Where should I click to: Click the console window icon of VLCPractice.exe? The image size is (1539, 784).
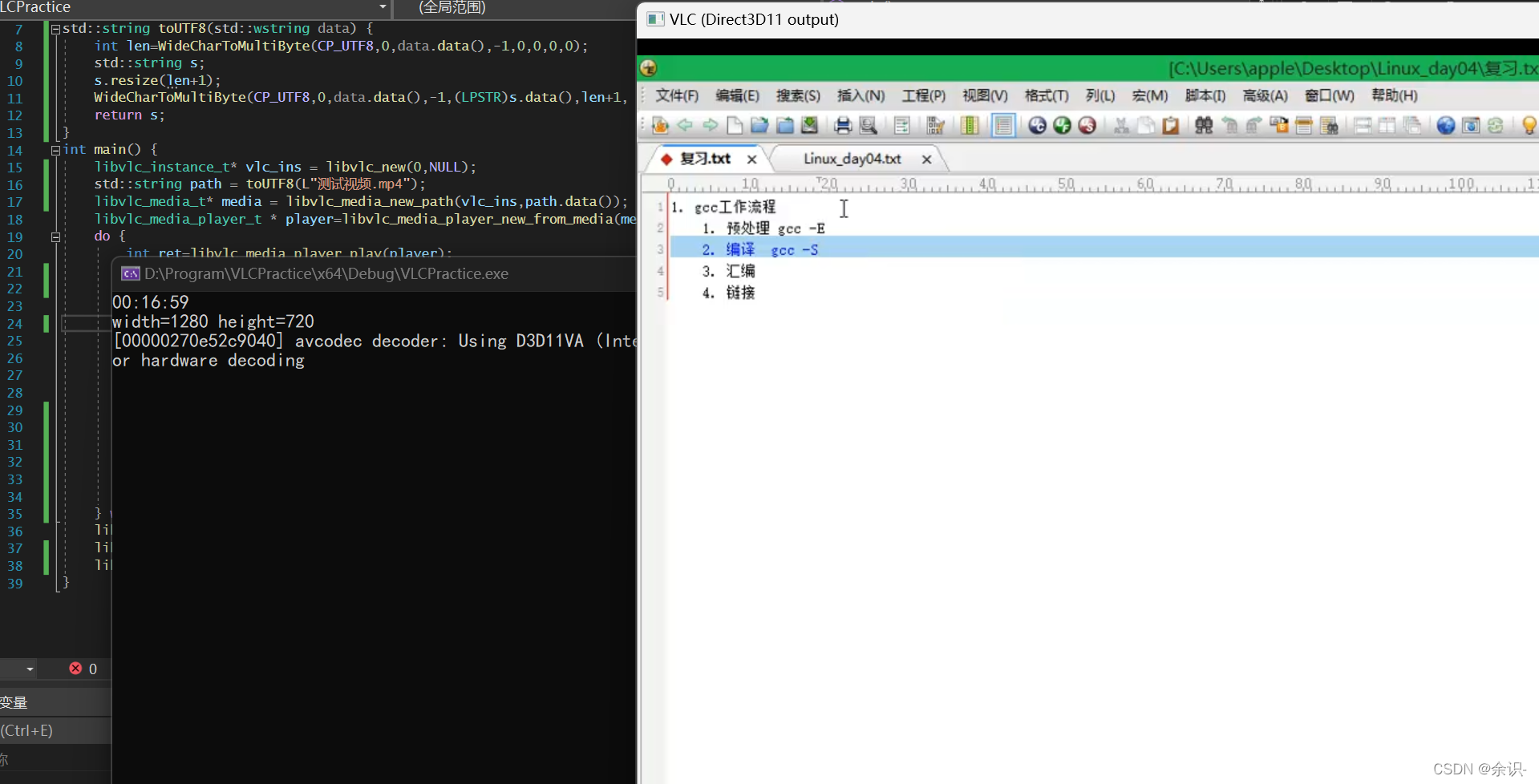pyautogui.click(x=130, y=274)
